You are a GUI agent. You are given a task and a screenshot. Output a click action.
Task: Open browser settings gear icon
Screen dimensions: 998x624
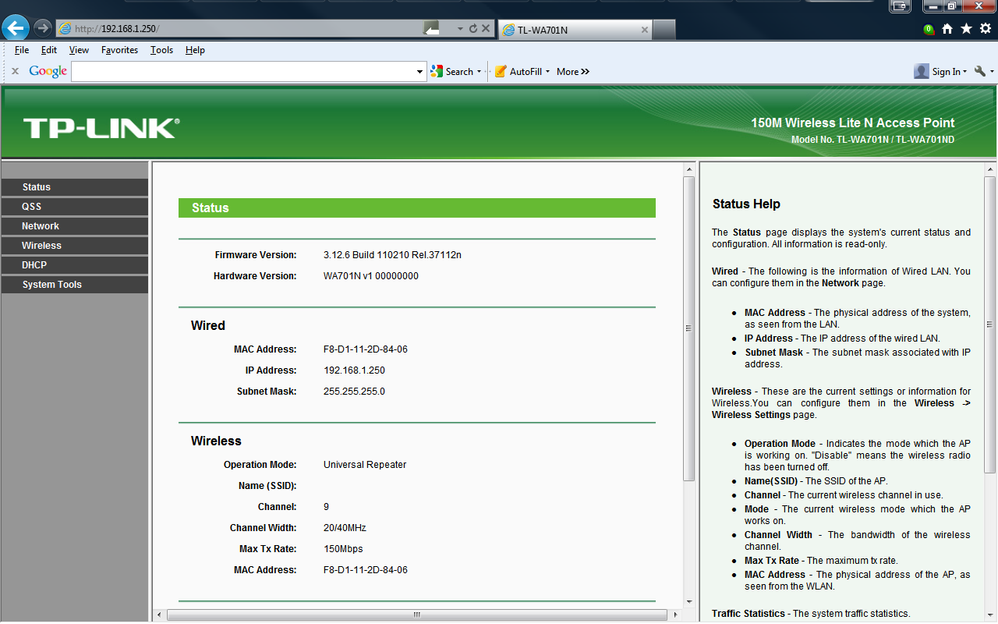pos(985,29)
